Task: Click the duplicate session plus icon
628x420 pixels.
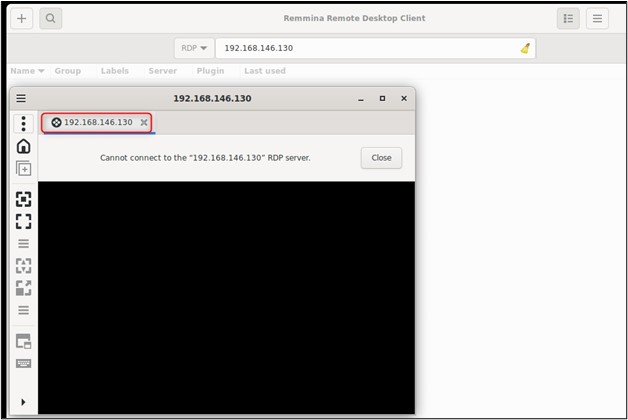Action: tap(24, 169)
